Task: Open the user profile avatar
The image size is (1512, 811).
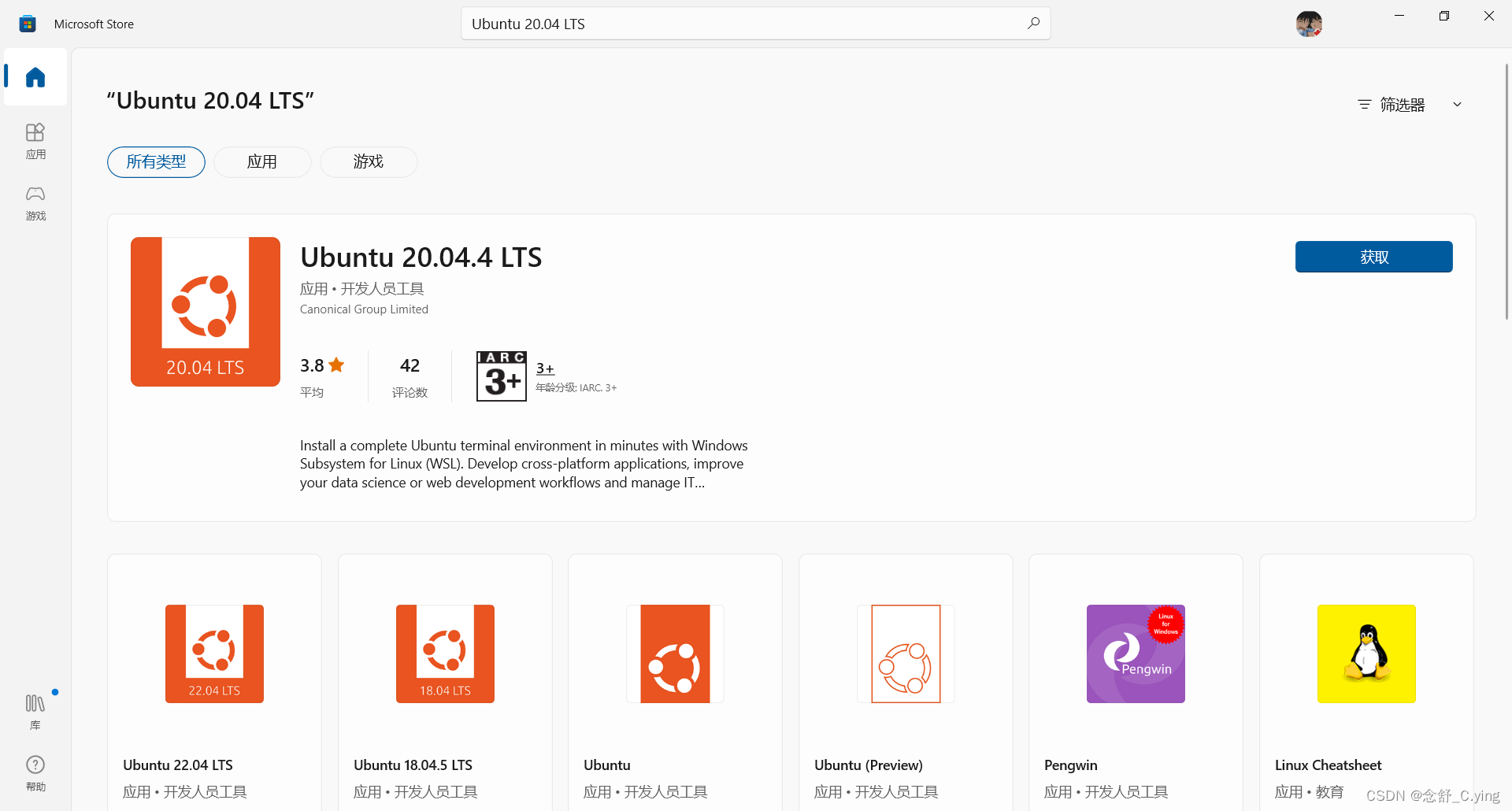Action: (x=1309, y=24)
